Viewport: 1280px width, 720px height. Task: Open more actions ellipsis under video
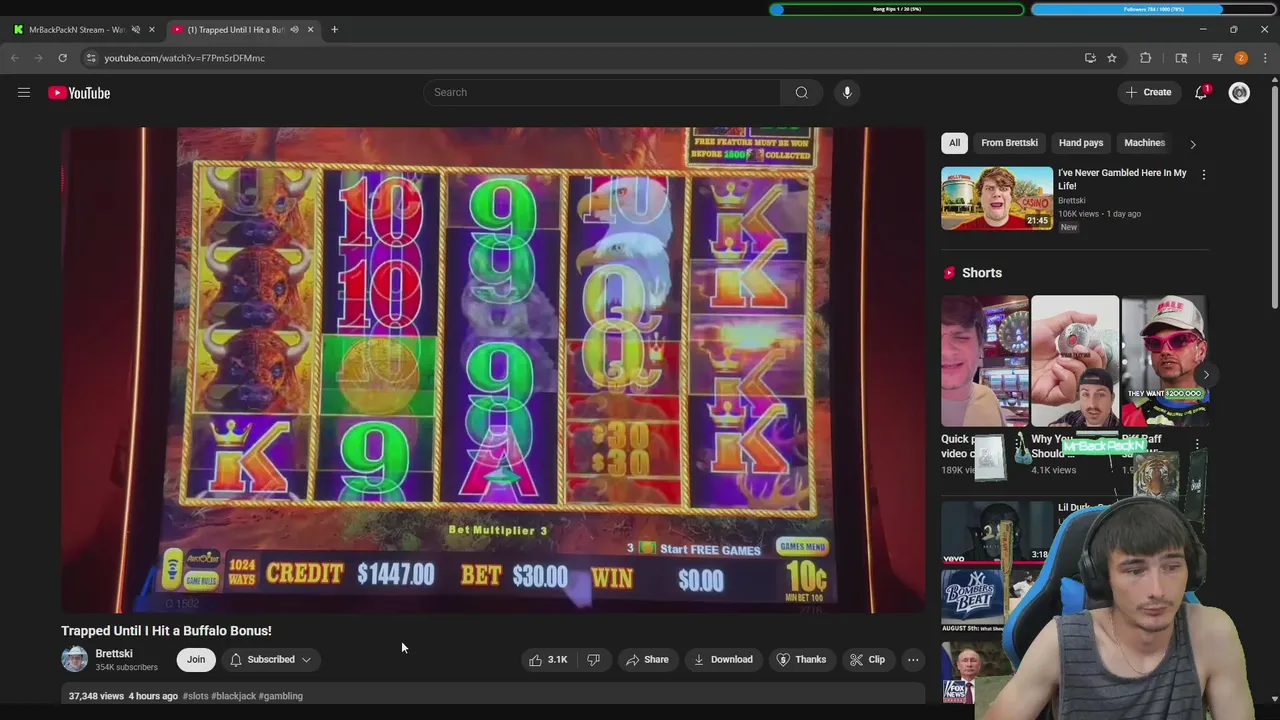(912, 659)
